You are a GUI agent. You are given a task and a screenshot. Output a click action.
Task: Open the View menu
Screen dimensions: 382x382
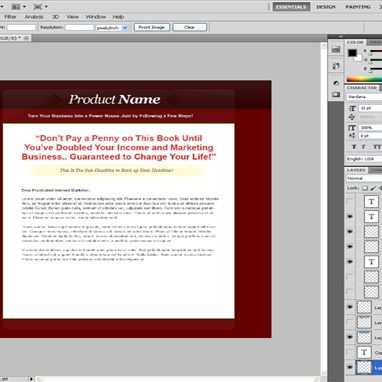pyautogui.click(x=72, y=17)
